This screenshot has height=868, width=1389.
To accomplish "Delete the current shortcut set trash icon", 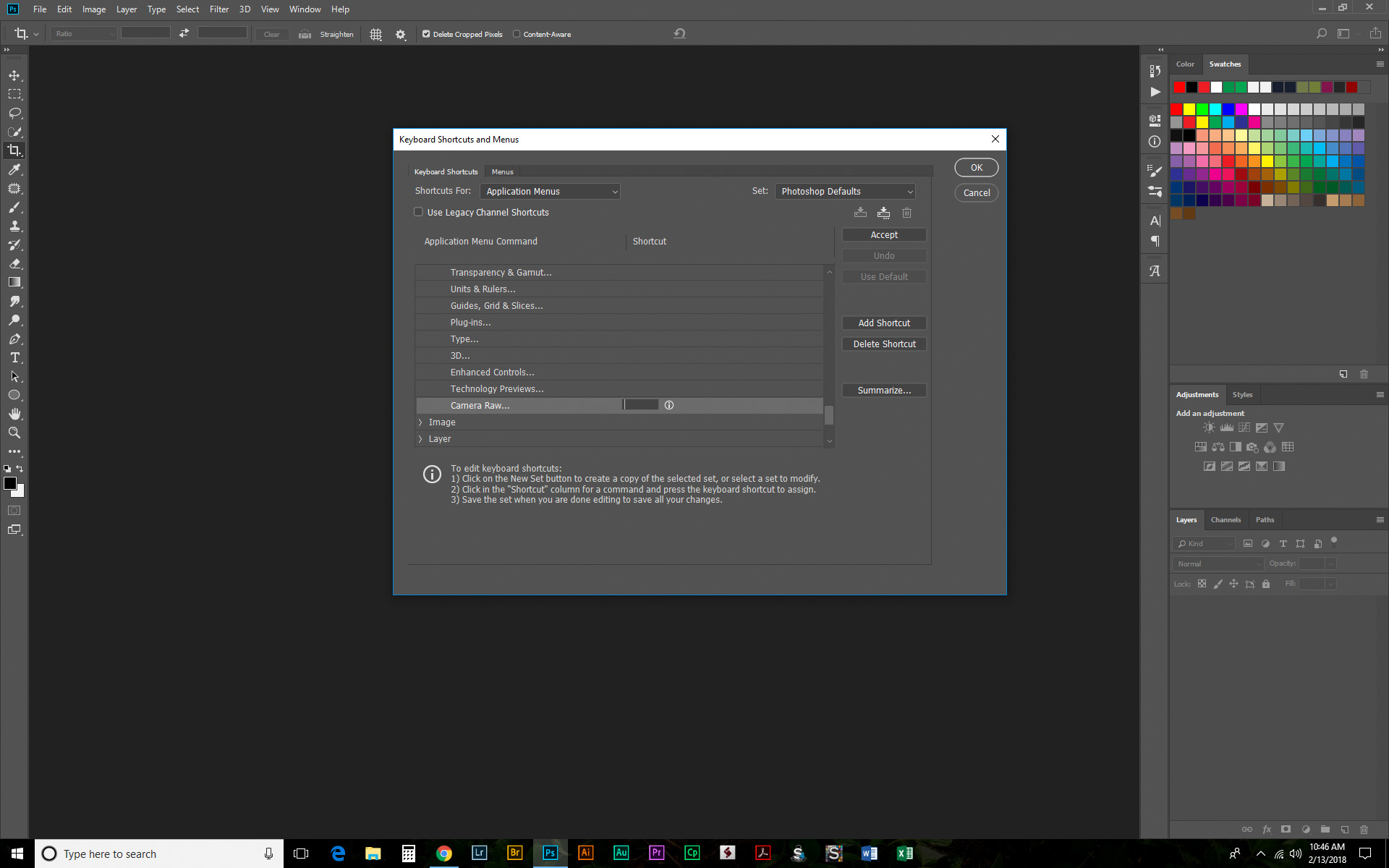I will point(907,213).
